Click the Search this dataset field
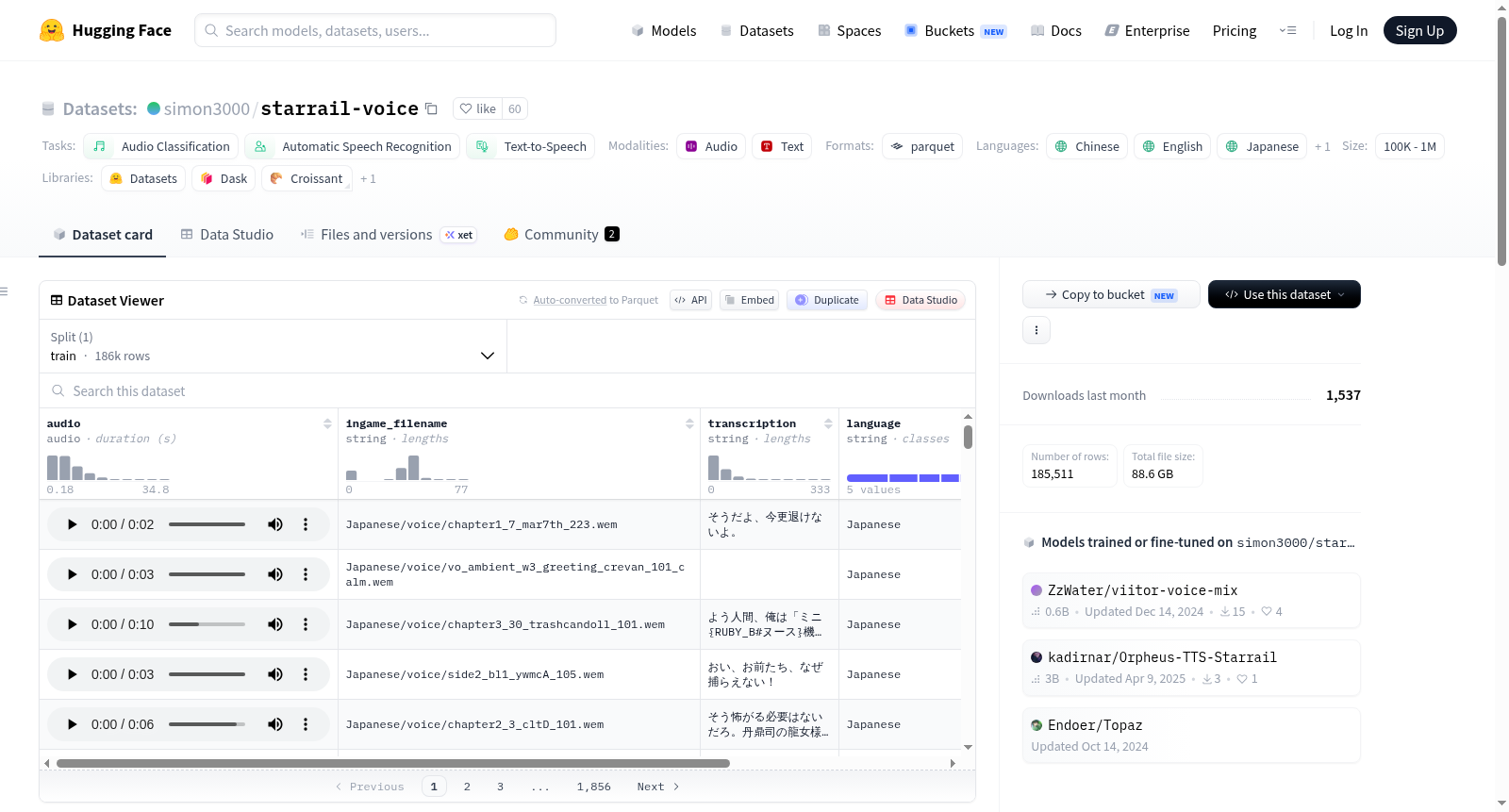This screenshot has height=812, width=1509. (x=507, y=390)
